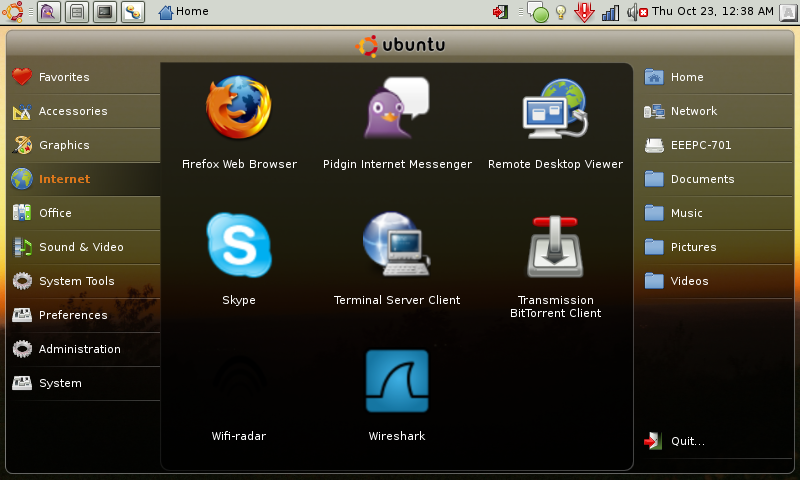Switch to terminal window in top panel
The width and height of the screenshot is (800, 480).
105,12
